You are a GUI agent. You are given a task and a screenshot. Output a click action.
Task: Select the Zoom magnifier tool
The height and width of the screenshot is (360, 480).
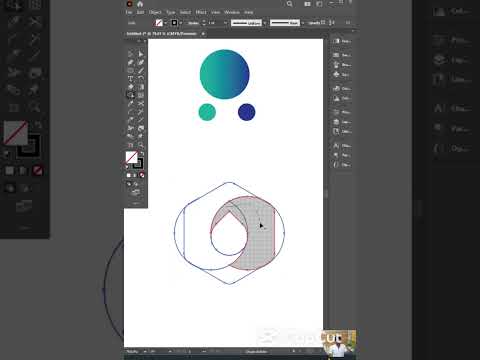click(x=141, y=145)
